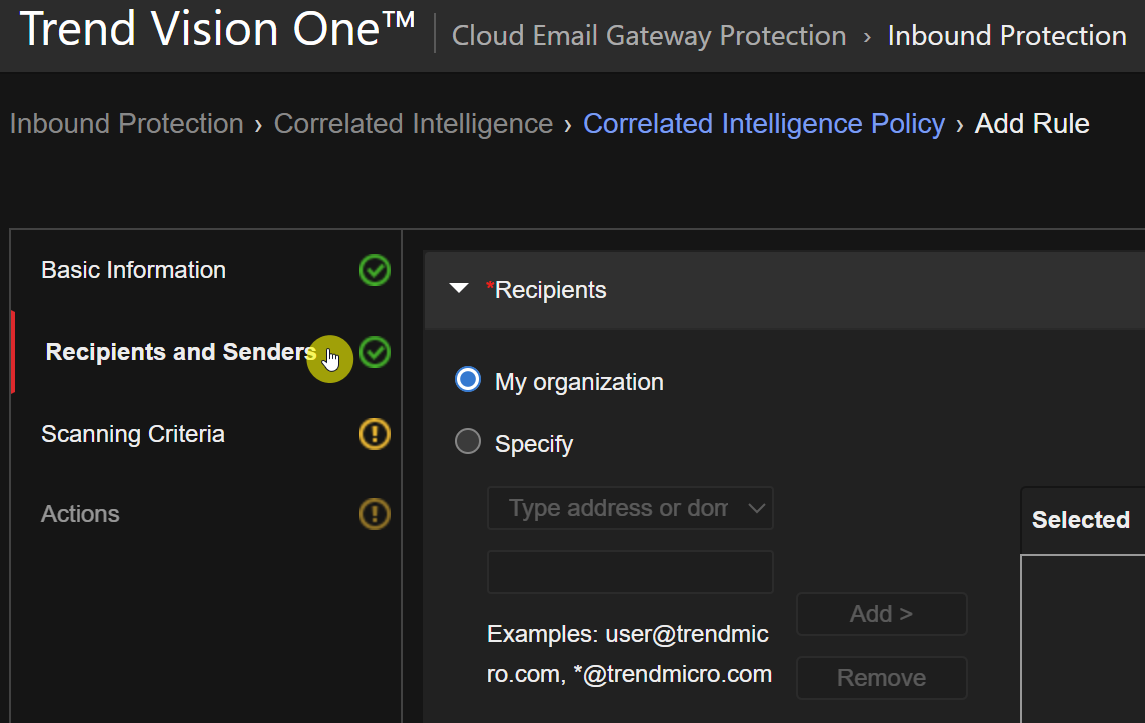Click Cloud Email Gateway Protection in the header
1145x723 pixels.
(649, 36)
